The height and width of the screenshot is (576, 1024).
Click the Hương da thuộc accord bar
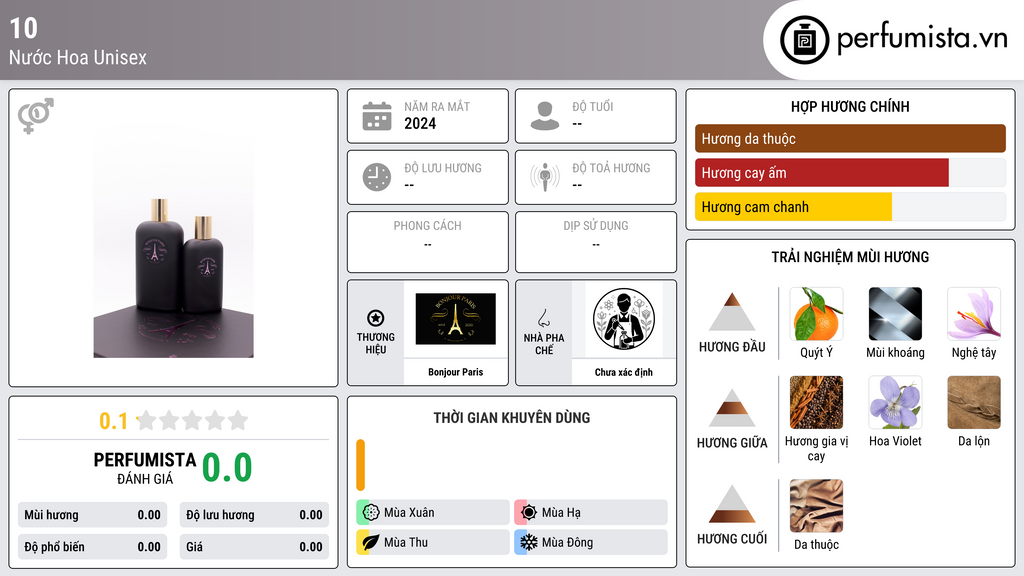(x=850, y=138)
